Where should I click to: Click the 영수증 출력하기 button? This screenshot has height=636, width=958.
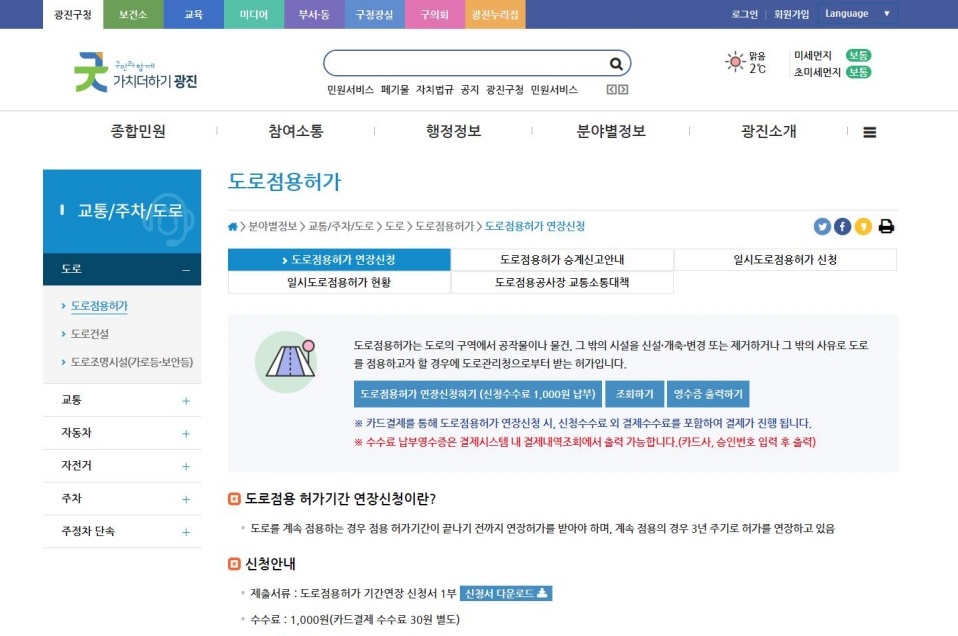coord(708,394)
